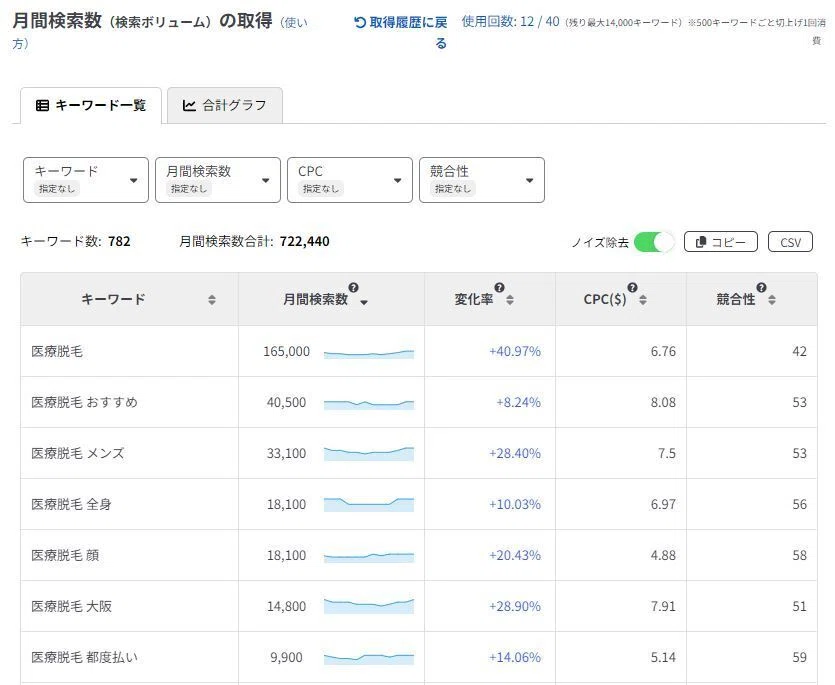
Task: Click the 14,800 search volume value
Action: (286, 607)
